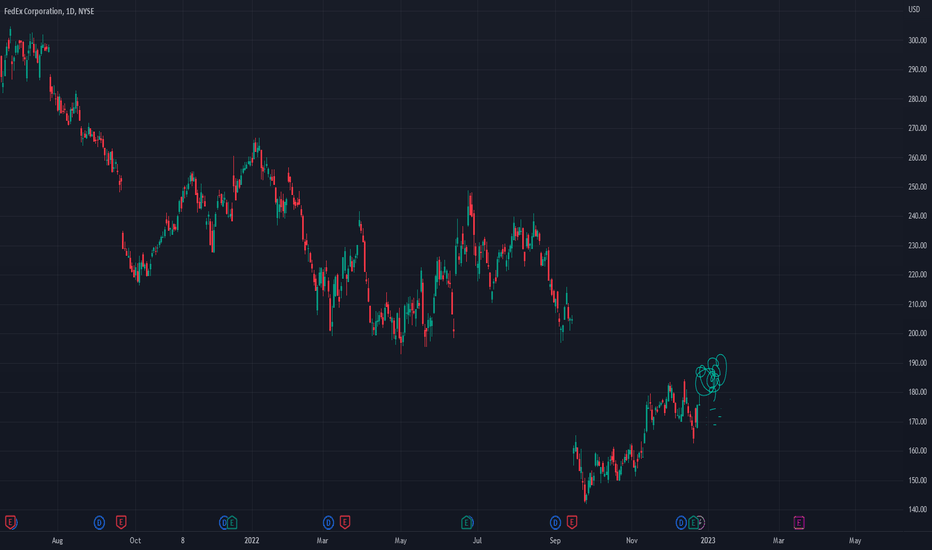Click the blue dividend marker above Mar 2022

328,523
